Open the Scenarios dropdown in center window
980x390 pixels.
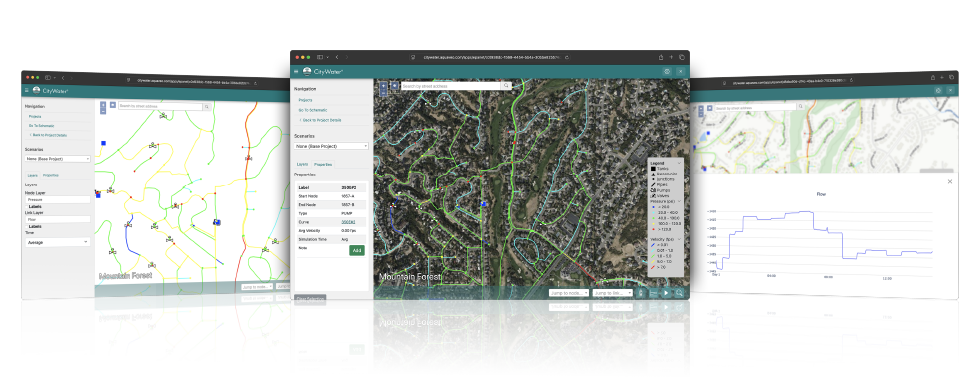(x=331, y=146)
